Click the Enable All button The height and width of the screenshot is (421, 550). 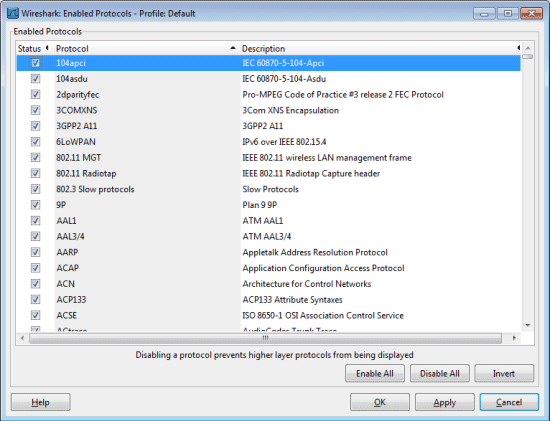(375, 374)
